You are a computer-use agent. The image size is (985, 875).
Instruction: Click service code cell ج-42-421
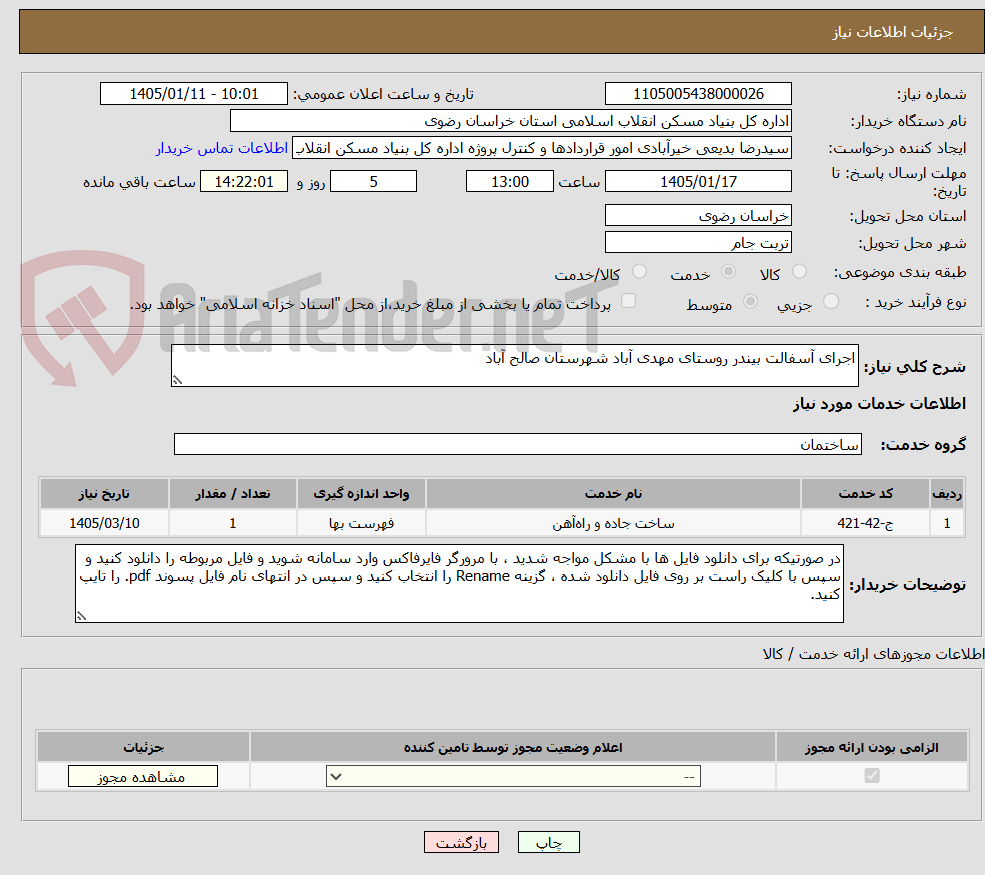point(865,523)
